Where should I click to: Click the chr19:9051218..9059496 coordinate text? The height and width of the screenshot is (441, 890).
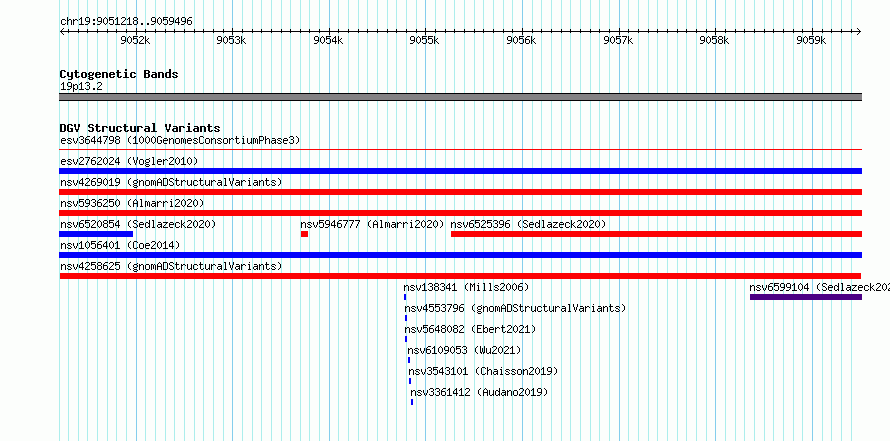[x=126, y=21]
